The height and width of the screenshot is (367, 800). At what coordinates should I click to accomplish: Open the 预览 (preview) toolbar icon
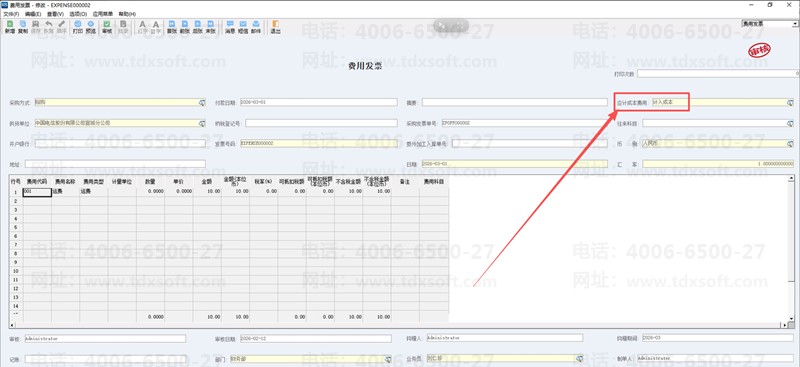tap(90, 27)
